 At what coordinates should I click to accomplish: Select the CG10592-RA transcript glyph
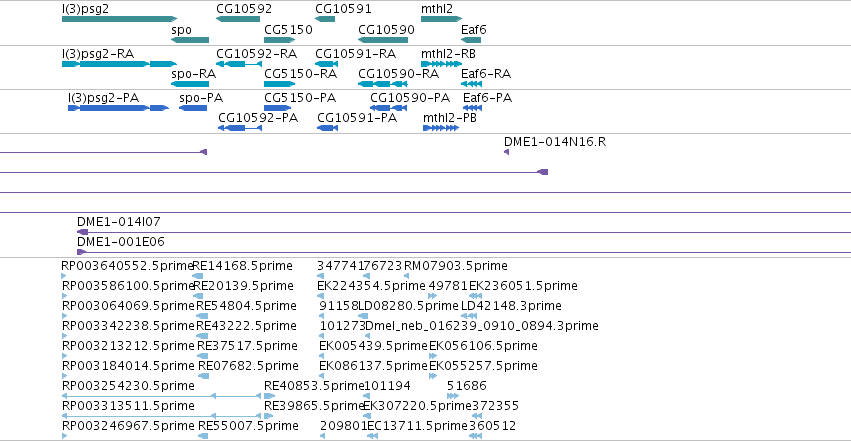pos(239,64)
